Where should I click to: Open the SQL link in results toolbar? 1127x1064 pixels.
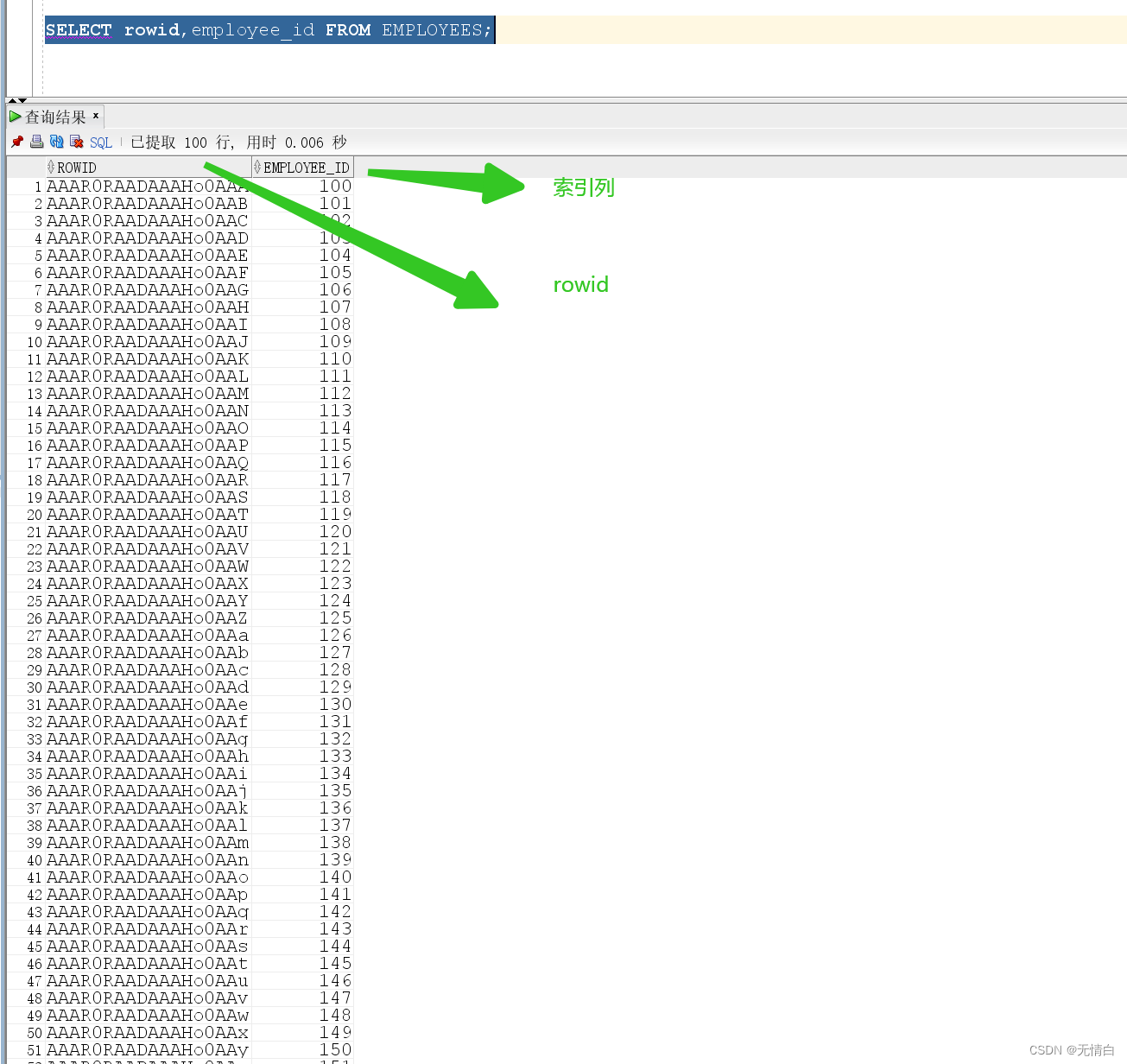click(101, 142)
